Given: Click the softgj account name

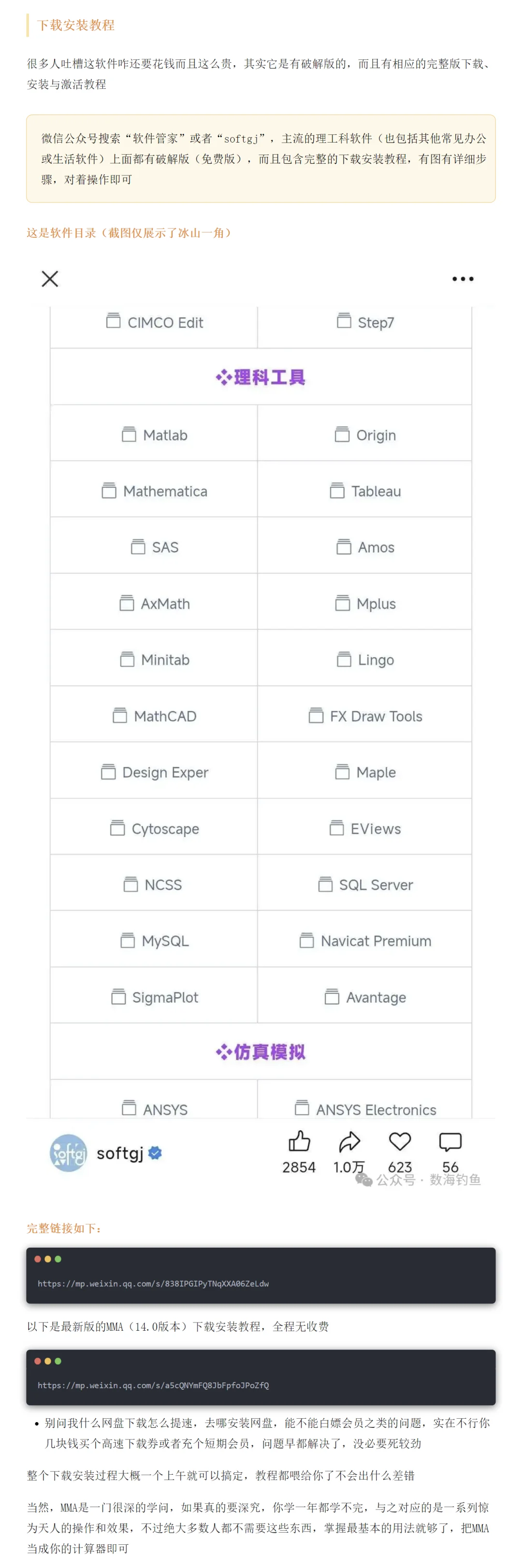Looking at the screenshot, I should tap(120, 1153).
